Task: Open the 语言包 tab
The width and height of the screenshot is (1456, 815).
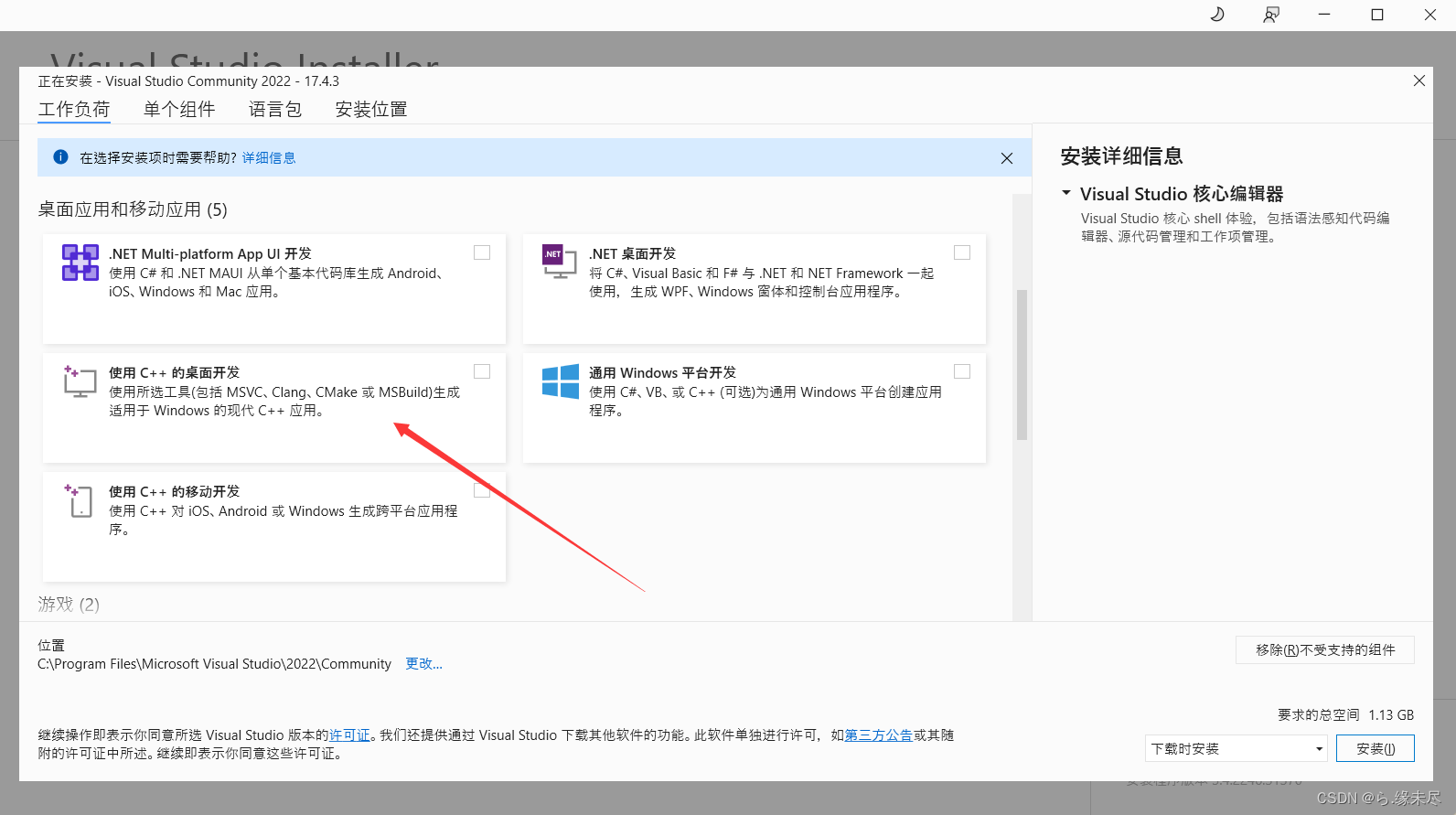Action: [275, 110]
